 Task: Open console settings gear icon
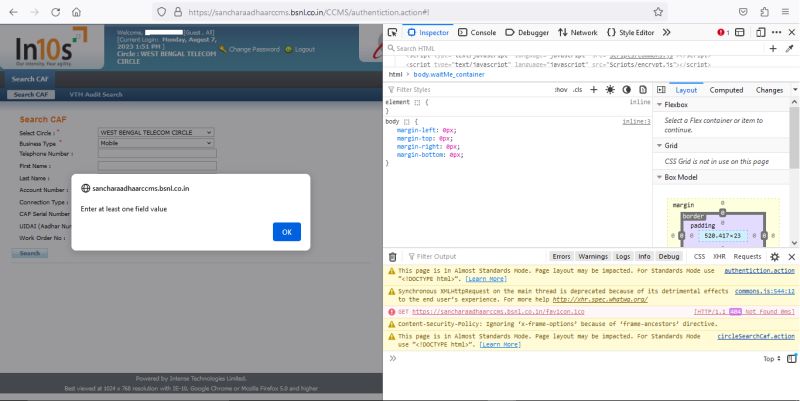[x=774, y=257]
